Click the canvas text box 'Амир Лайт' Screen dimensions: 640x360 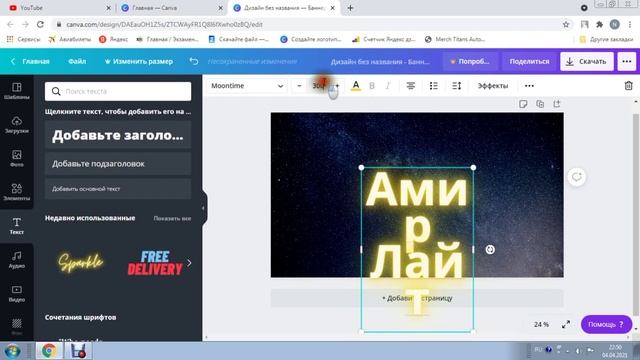click(x=417, y=249)
